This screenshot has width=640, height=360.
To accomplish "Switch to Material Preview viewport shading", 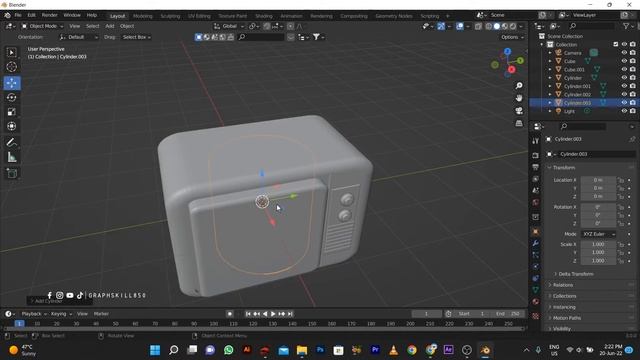I will (x=504, y=26).
